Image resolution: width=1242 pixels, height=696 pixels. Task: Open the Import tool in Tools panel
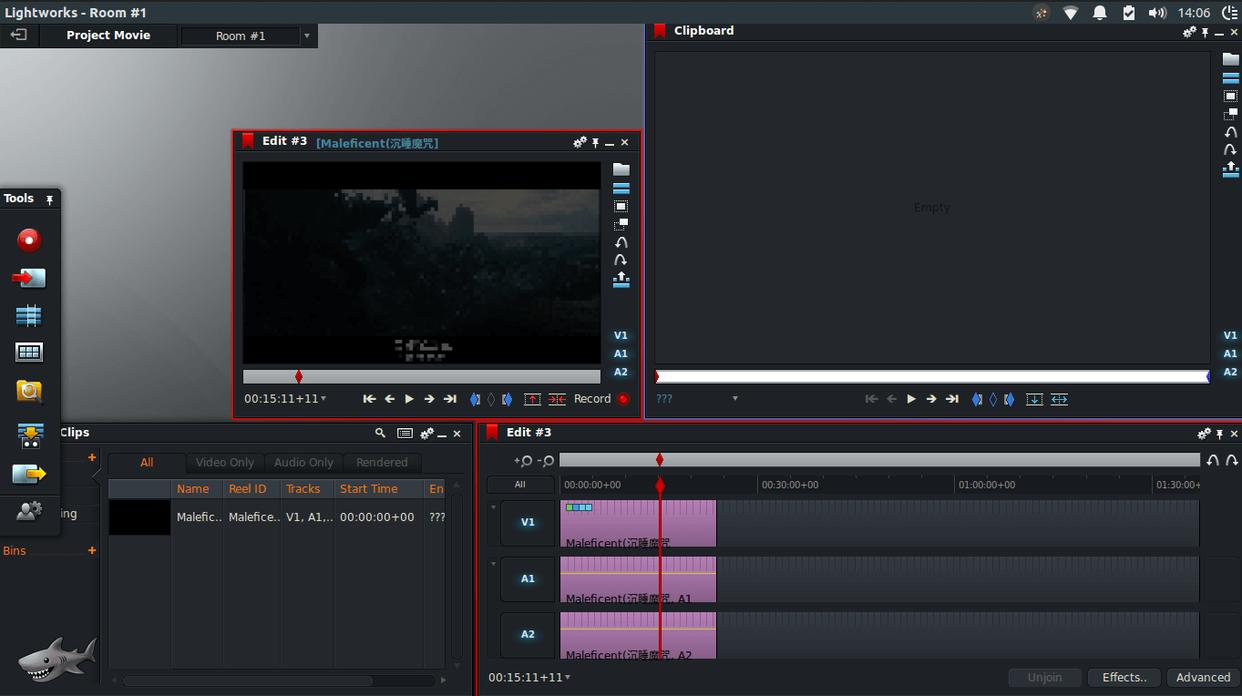click(29, 278)
